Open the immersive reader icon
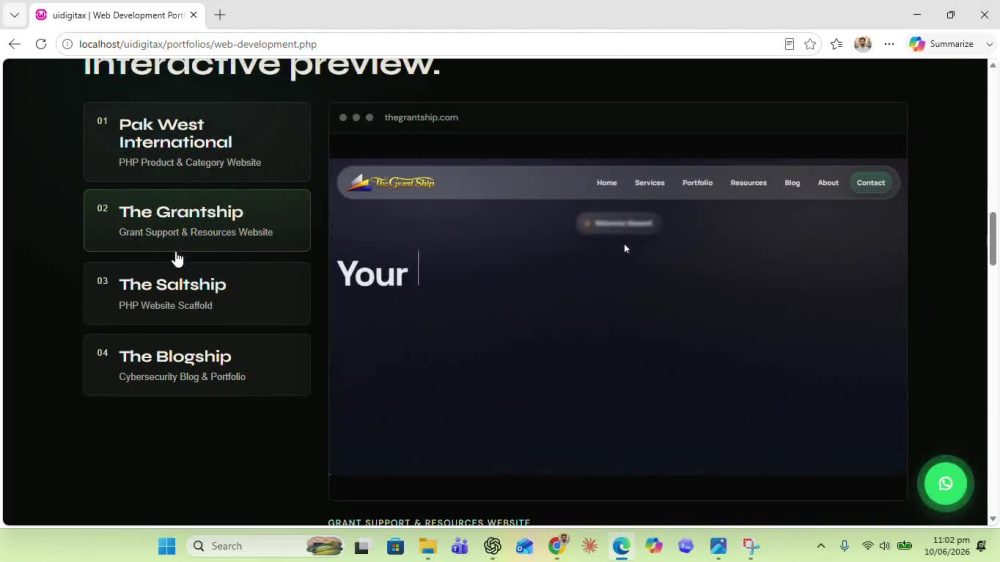 pos(789,44)
